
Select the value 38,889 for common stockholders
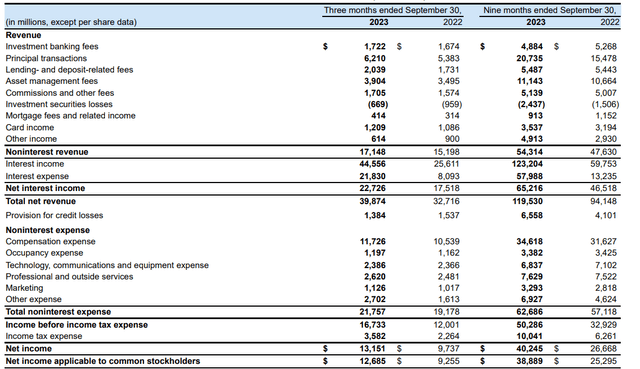(x=530, y=361)
